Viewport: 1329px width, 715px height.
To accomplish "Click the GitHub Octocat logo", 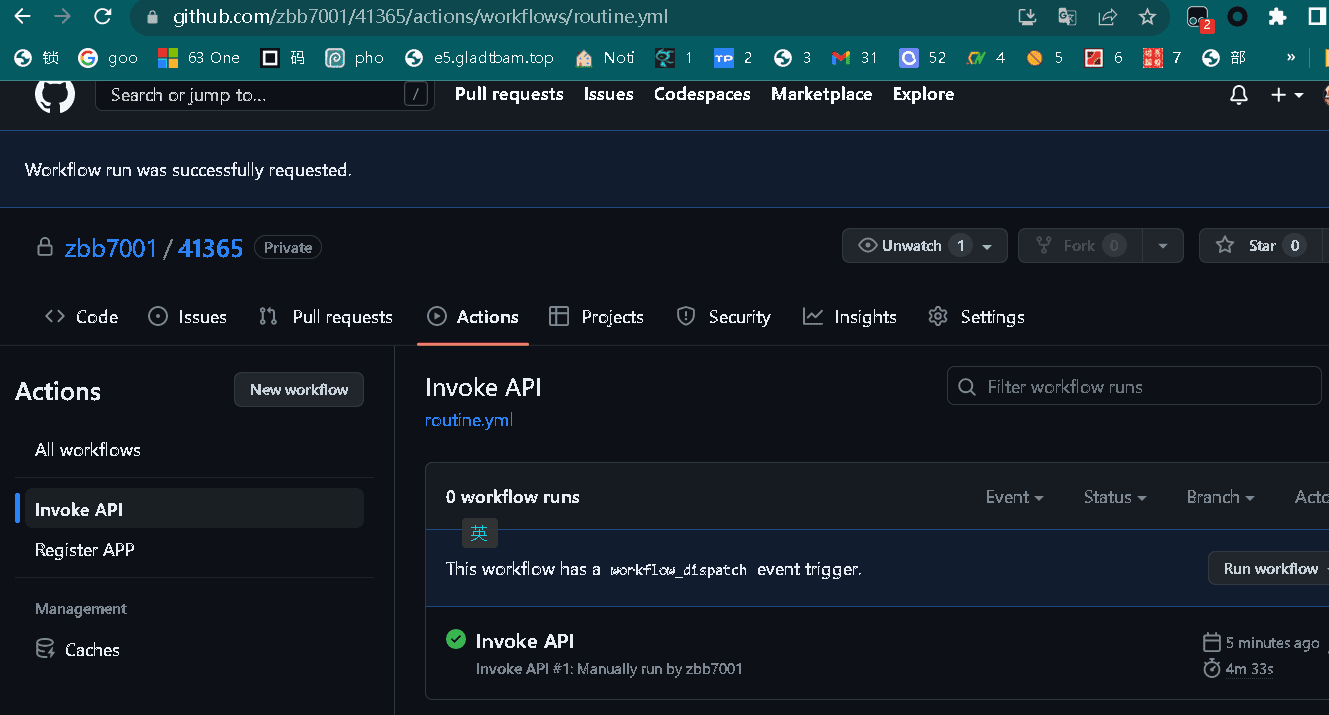I will click(x=55, y=95).
